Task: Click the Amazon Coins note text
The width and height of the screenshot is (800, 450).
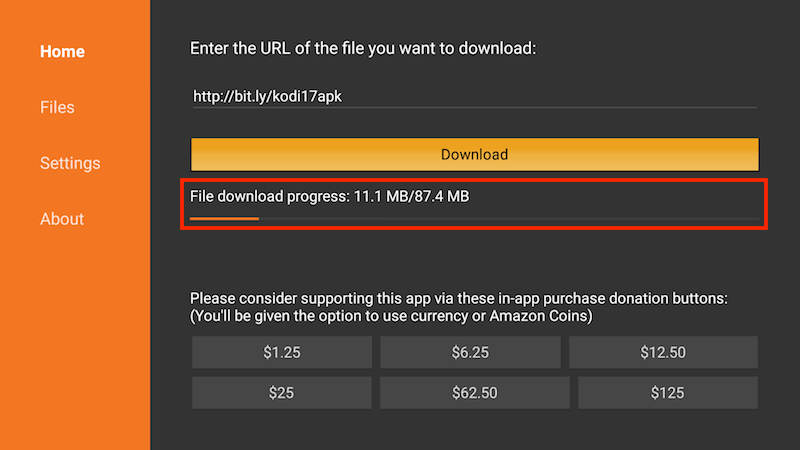Action: pyautogui.click(x=391, y=316)
